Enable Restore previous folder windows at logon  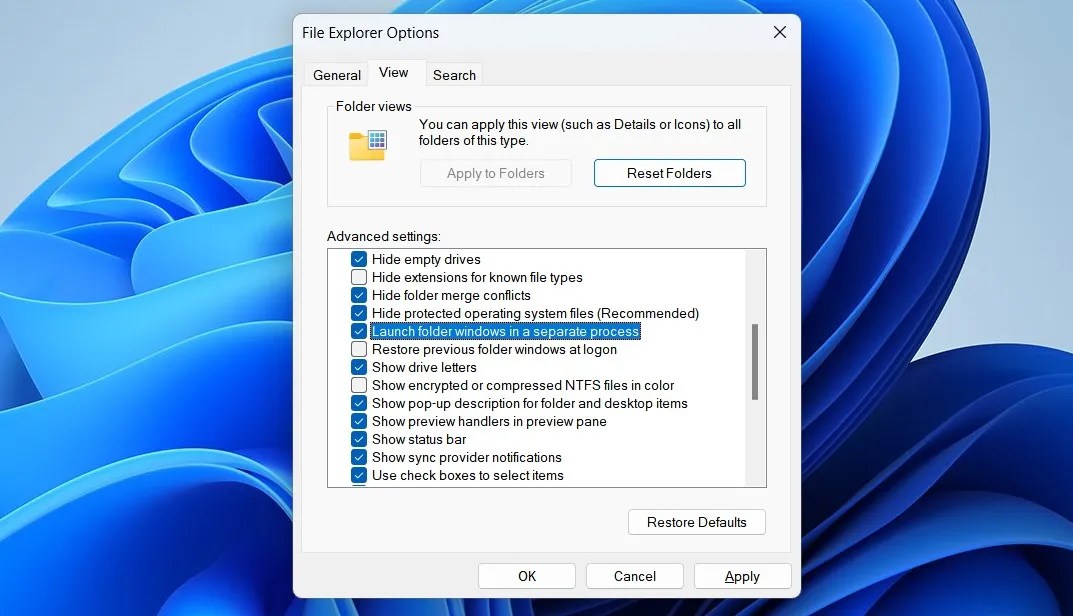point(359,349)
